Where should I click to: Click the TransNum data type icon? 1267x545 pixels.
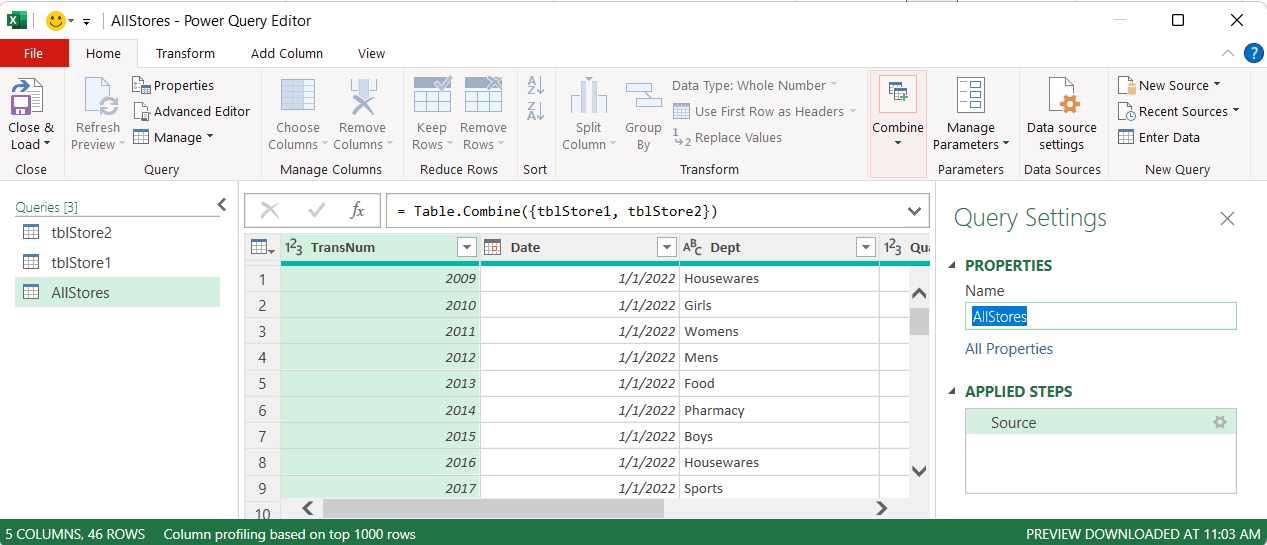click(x=294, y=247)
